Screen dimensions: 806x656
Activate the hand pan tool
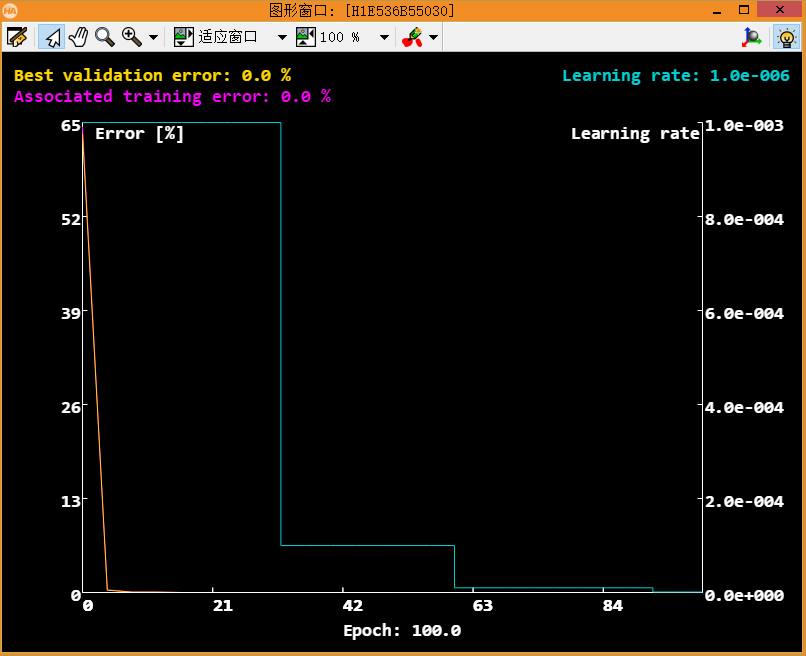[78, 37]
